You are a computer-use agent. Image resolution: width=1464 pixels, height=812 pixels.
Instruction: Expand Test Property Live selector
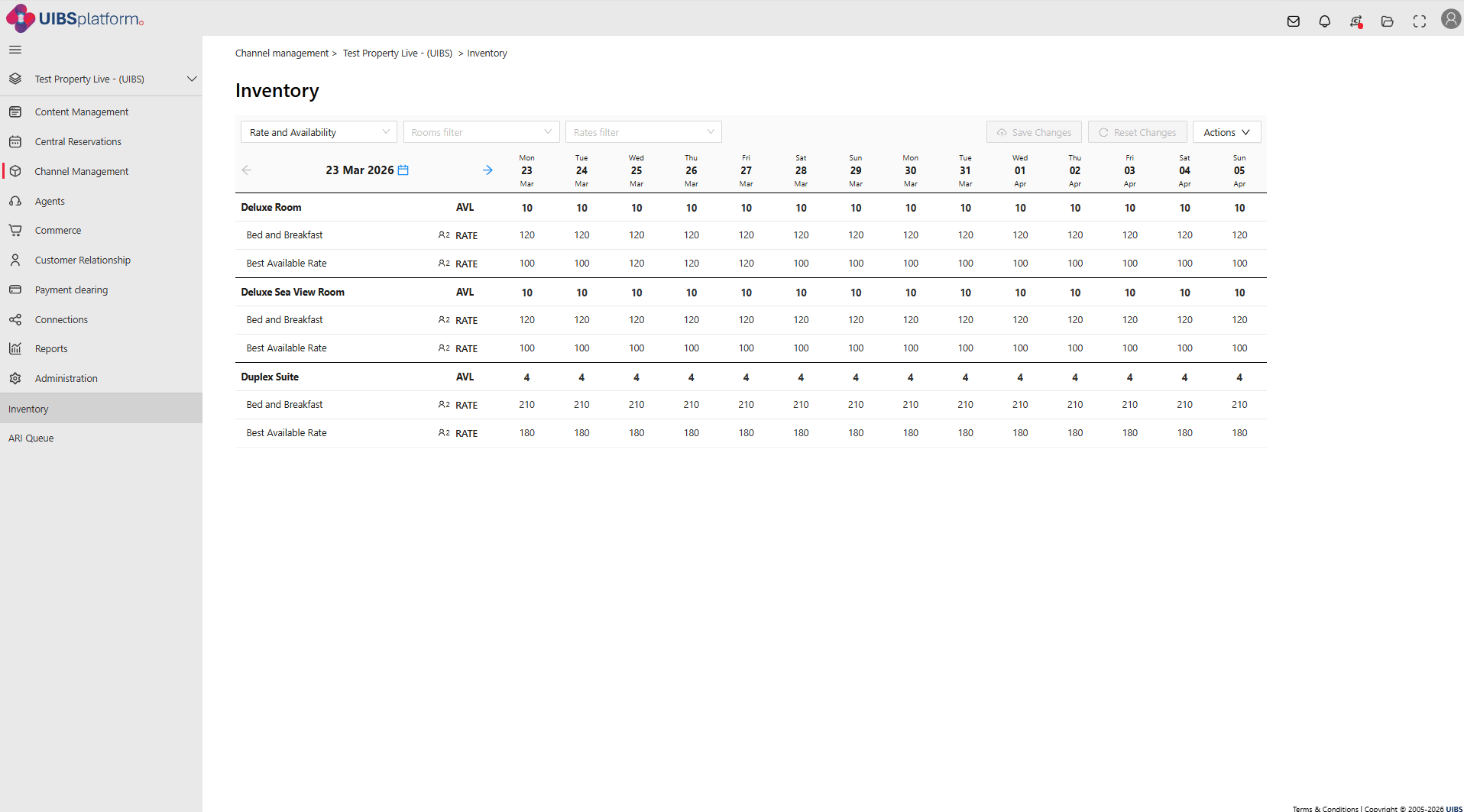(191, 79)
